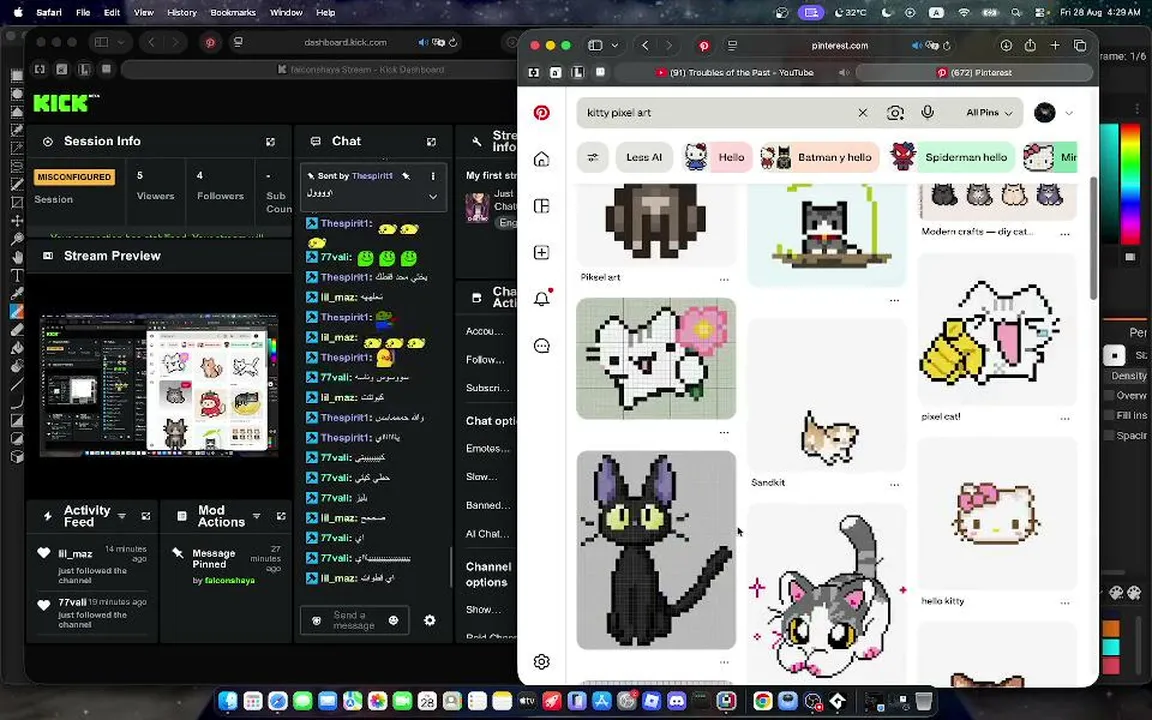This screenshot has width=1152, height=720.
Task: Open Pinterest messages chat bubble icon
Action: point(541,345)
